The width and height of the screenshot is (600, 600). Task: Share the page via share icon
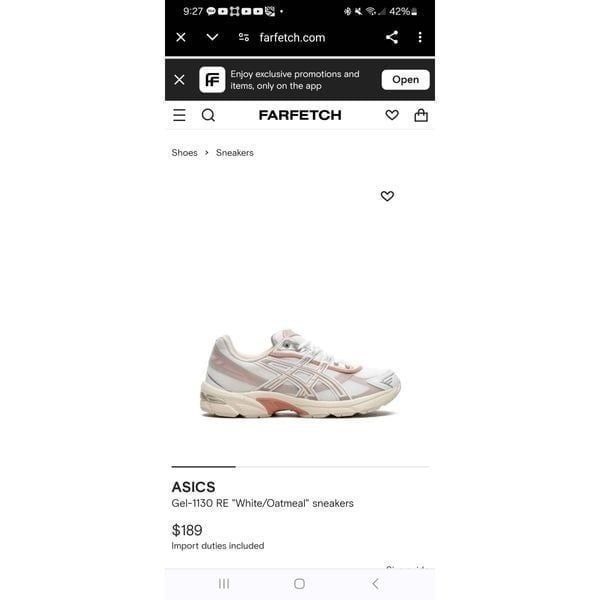[392, 37]
